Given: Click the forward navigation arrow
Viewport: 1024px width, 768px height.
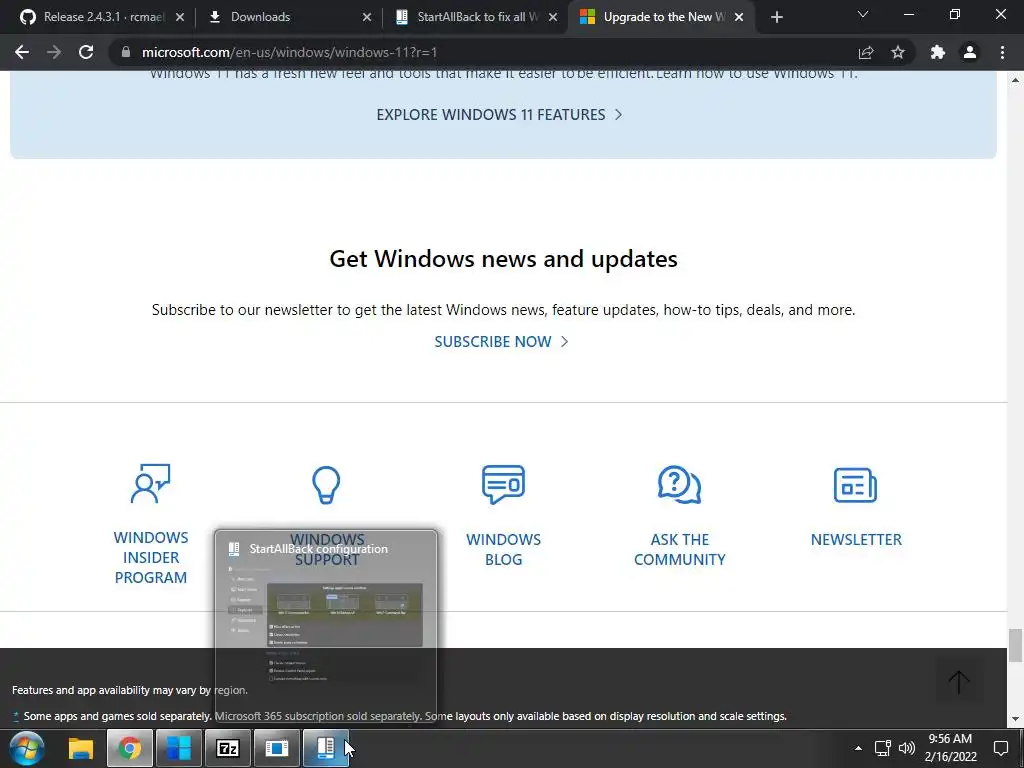Looking at the screenshot, I should coord(54,52).
